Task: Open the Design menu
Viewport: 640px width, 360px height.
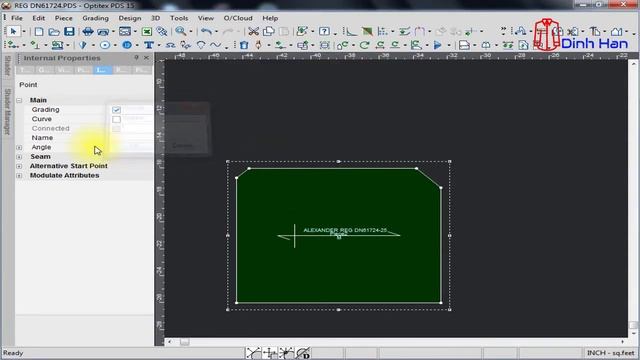Action: point(130,18)
